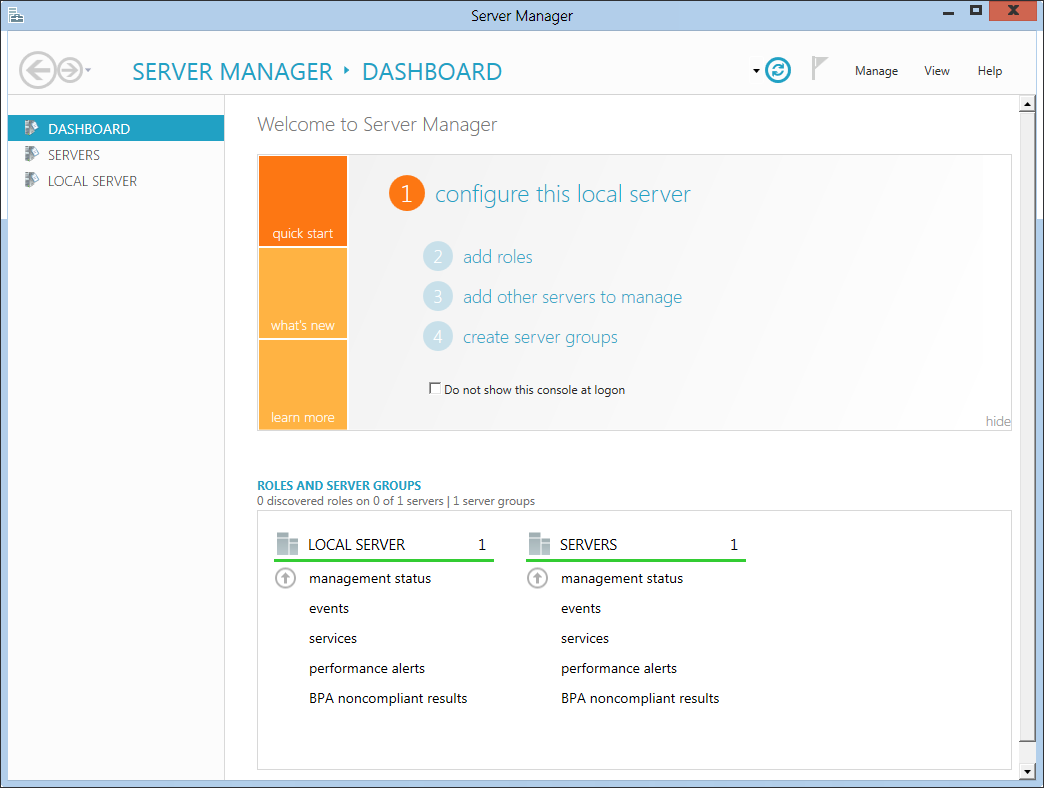Click 'add other servers to manage' link
The height and width of the screenshot is (788, 1044).
572,297
